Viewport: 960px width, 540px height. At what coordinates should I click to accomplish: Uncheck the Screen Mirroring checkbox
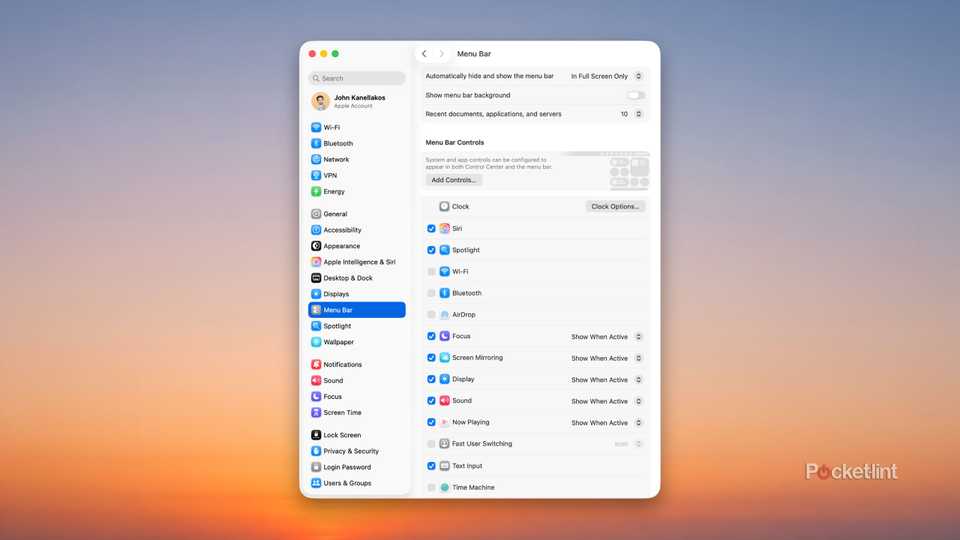click(431, 358)
